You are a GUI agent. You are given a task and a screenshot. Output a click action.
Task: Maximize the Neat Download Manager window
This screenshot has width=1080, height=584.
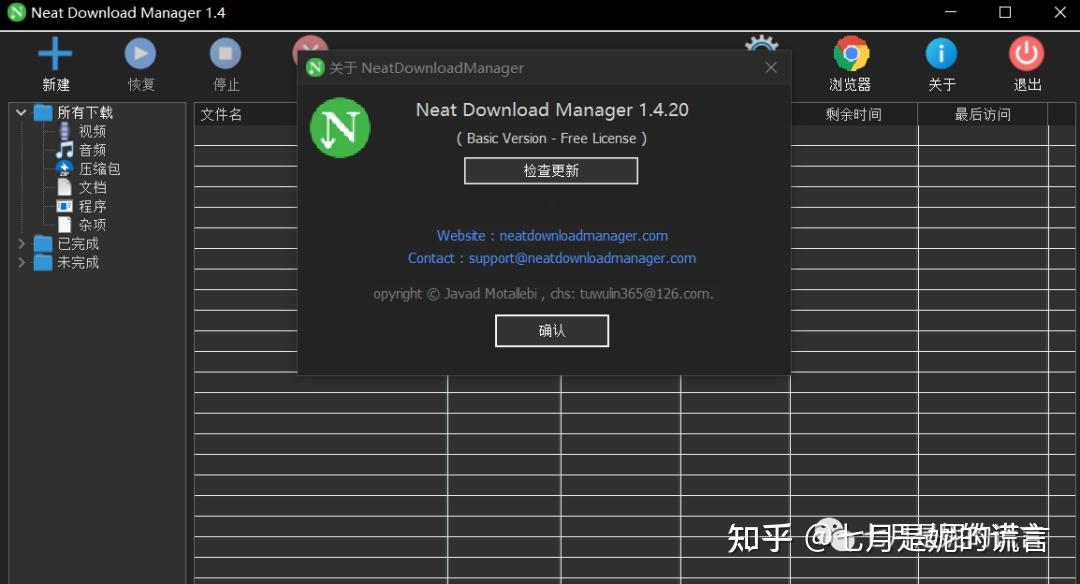click(x=1005, y=12)
